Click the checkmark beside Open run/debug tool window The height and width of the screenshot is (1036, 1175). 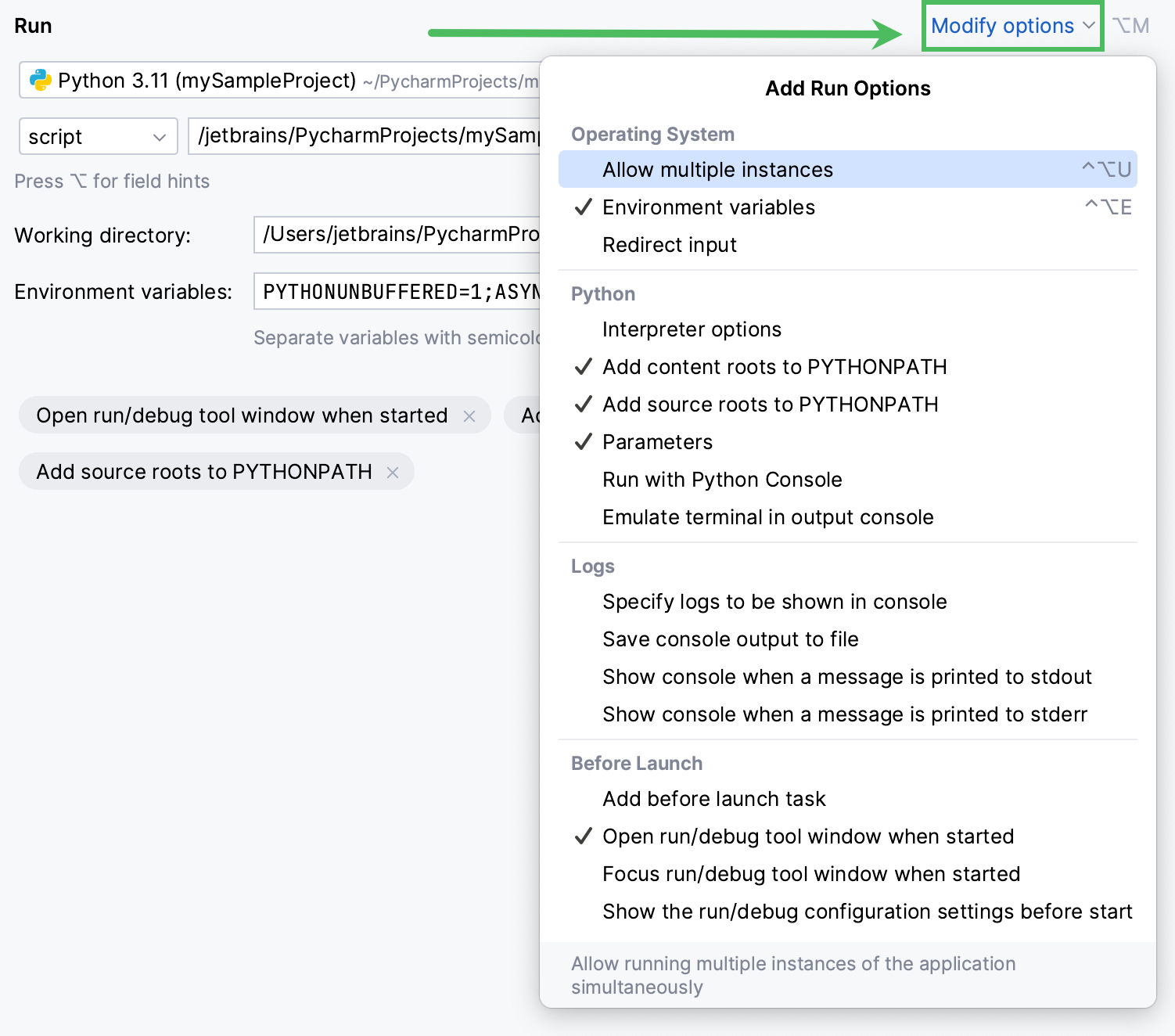click(x=583, y=836)
